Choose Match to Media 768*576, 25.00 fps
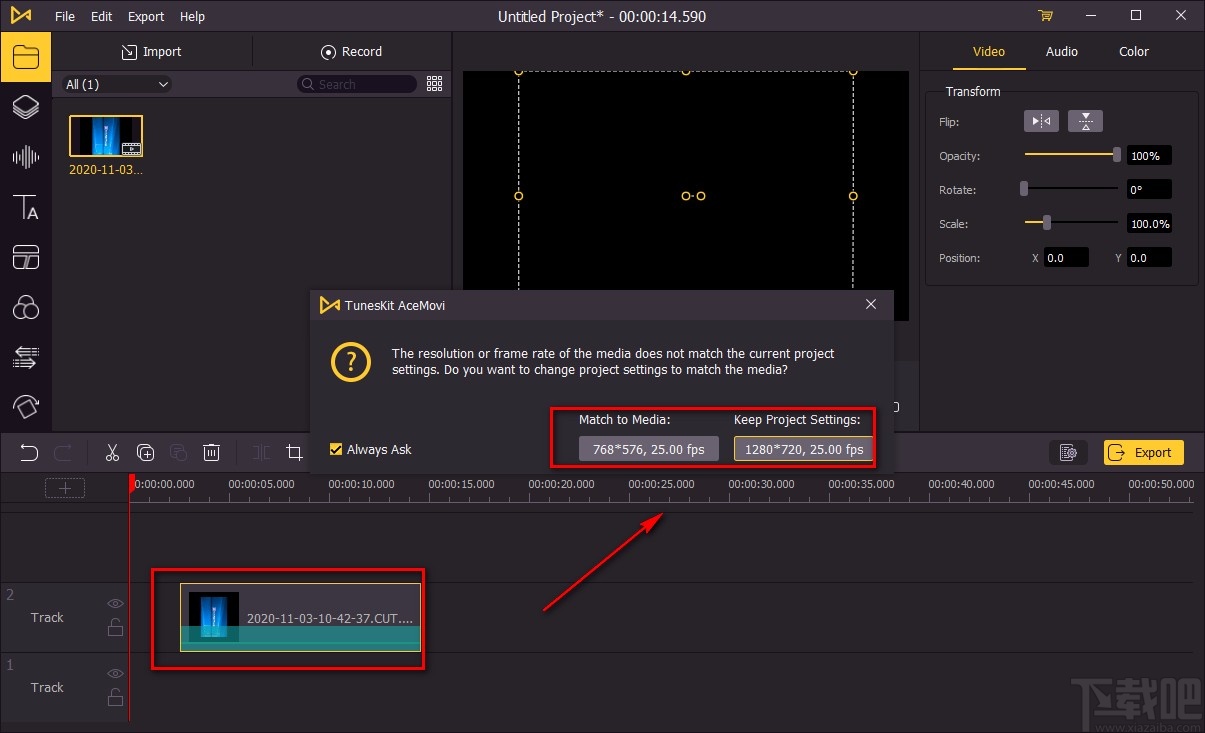This screenshot has height=733, width=1205. [649, 449]
